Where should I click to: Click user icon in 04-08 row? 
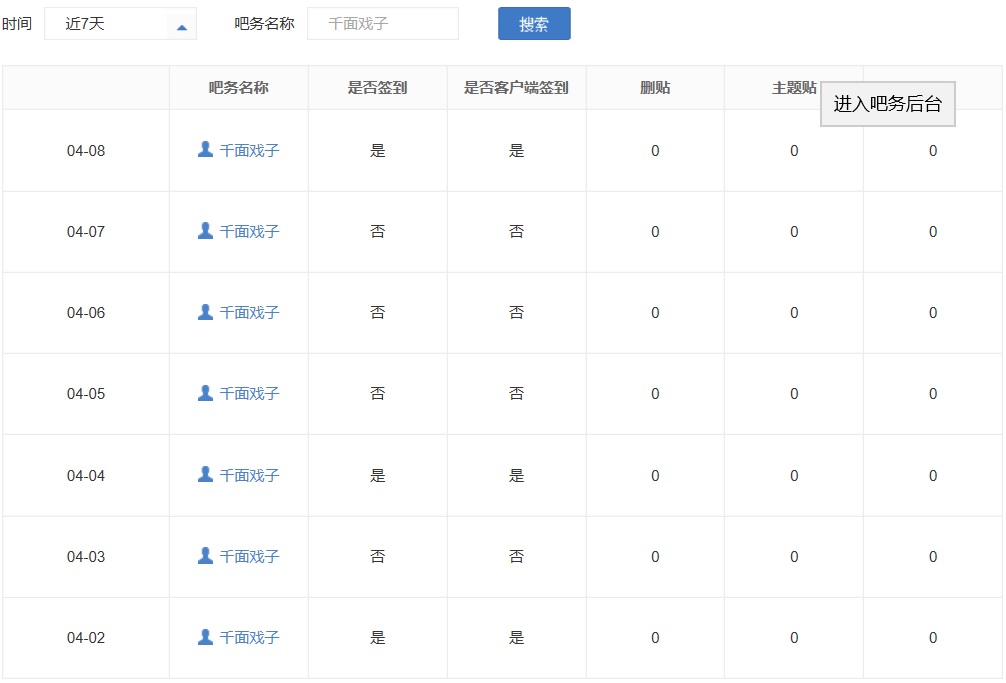click(205, 150)
